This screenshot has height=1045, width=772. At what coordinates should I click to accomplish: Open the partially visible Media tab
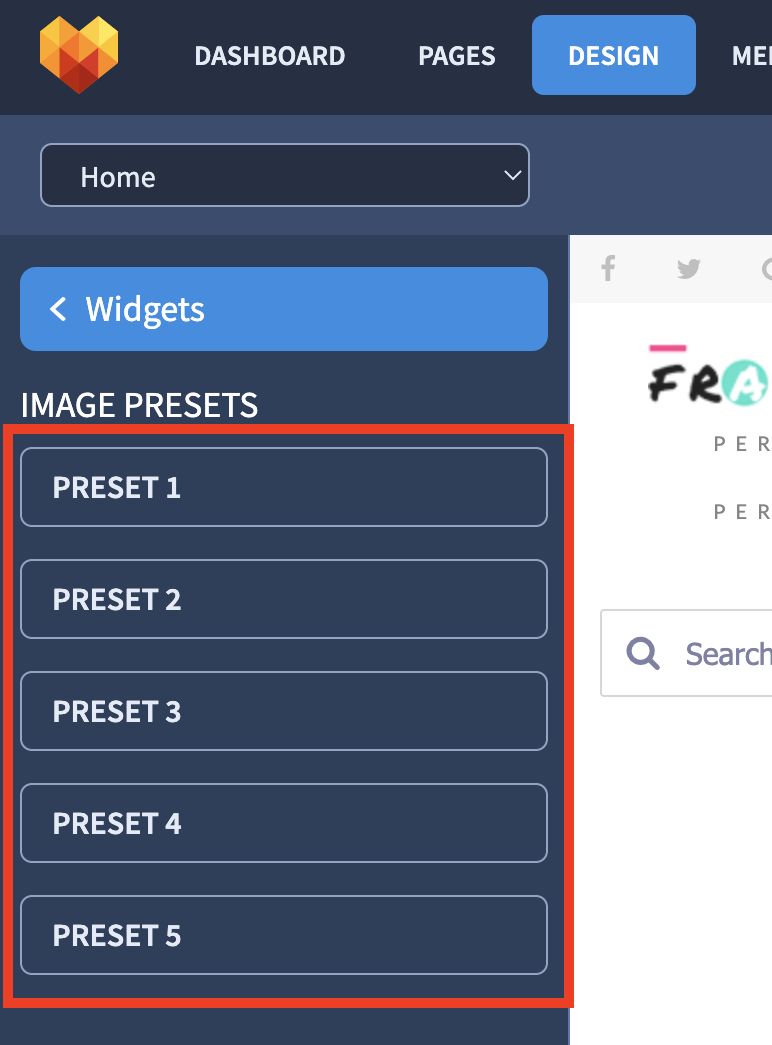point(751,55)
